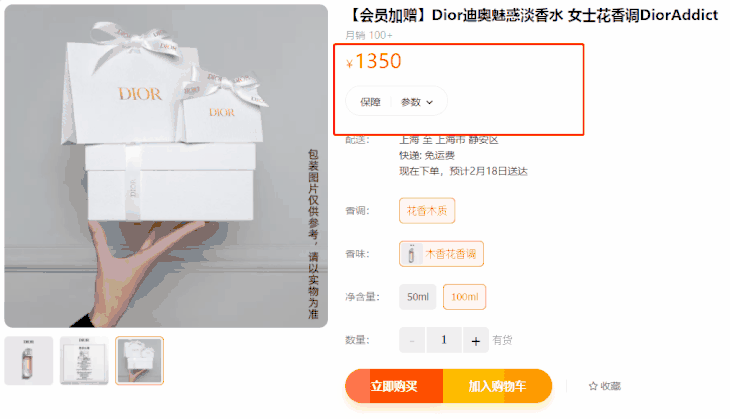Open the first perfume bottle thumbnail
This screenshot has width=730, height=419.
(29, 361)
